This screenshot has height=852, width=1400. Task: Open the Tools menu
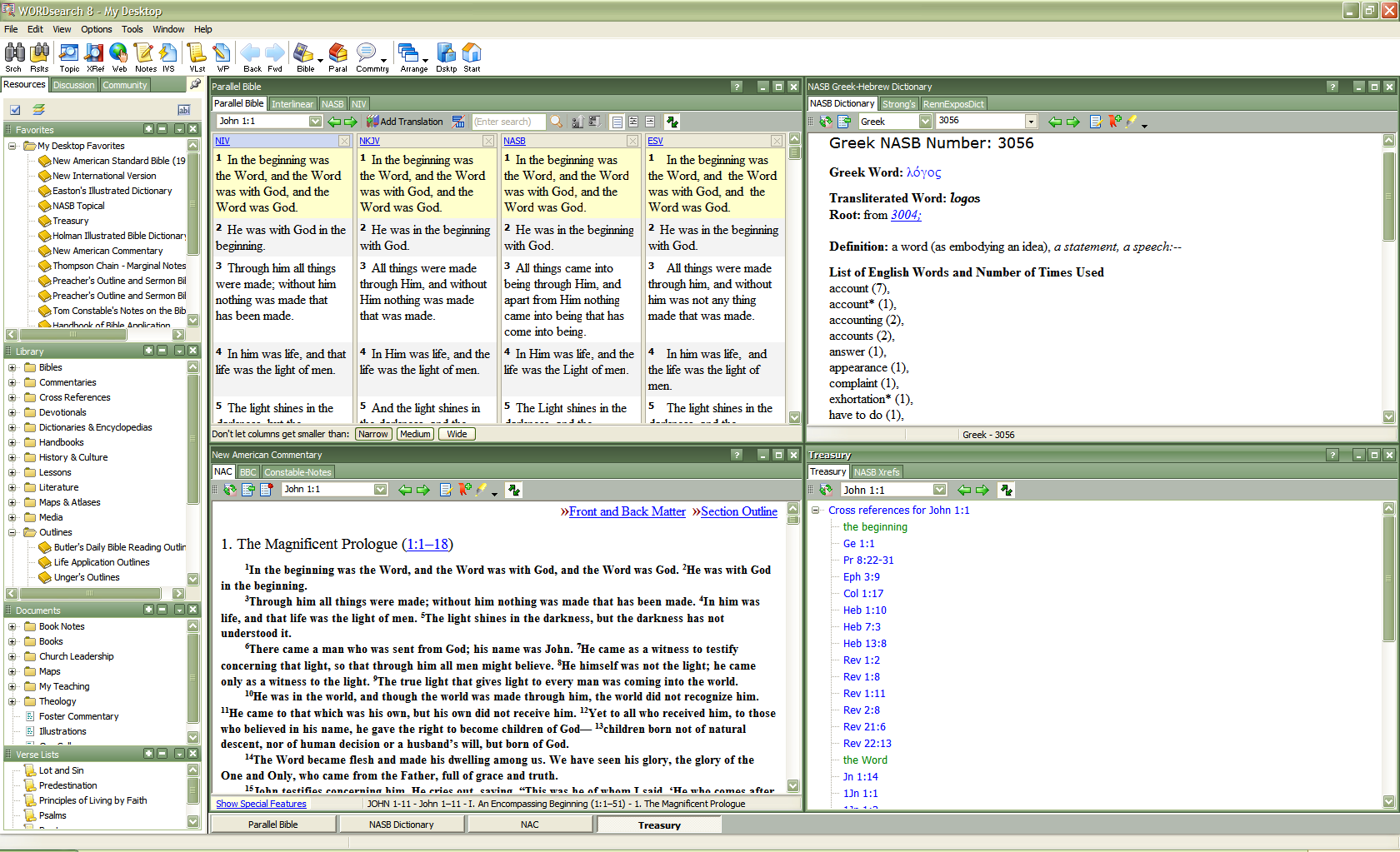[x=132, y=29]
